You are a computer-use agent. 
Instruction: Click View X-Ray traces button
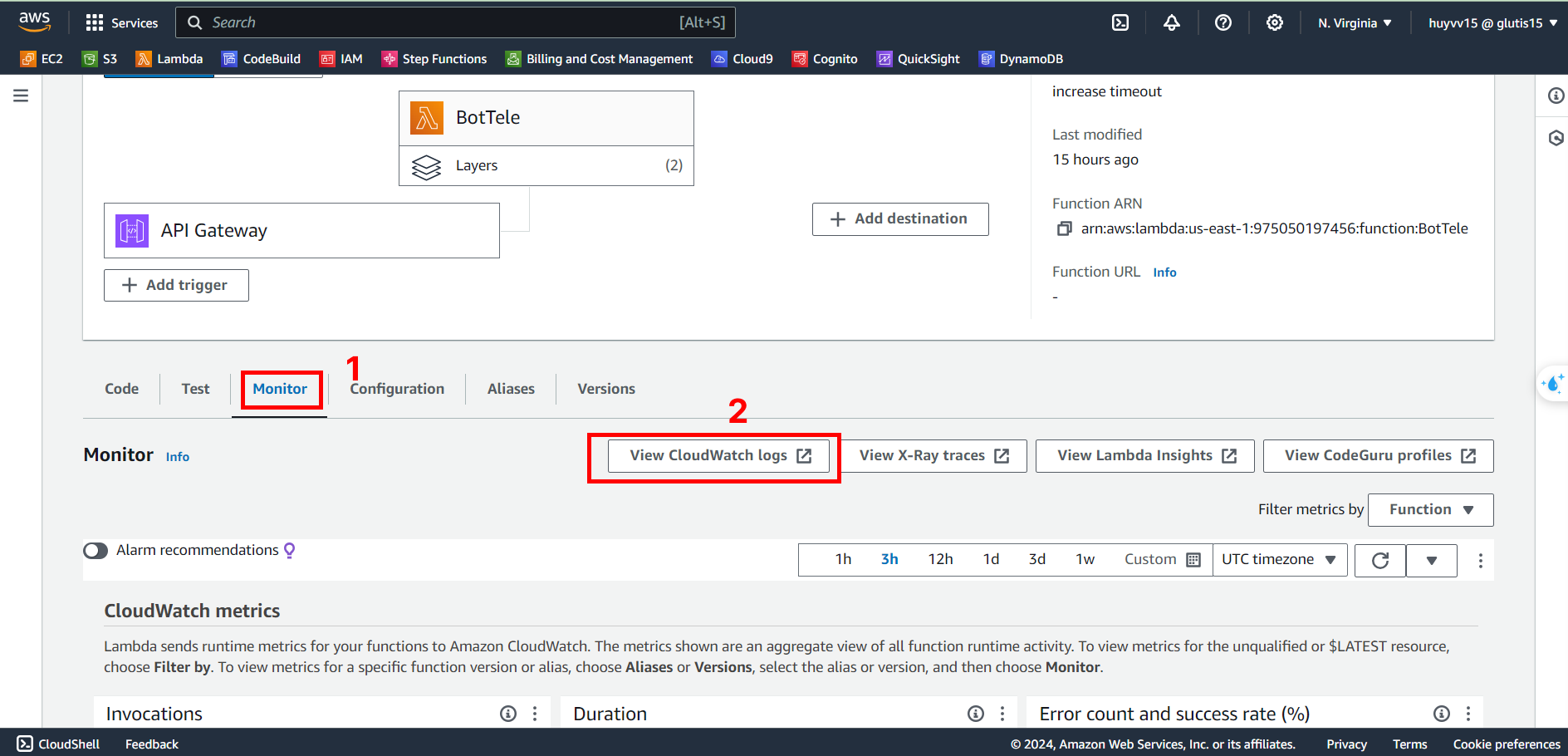pos(933,456)
